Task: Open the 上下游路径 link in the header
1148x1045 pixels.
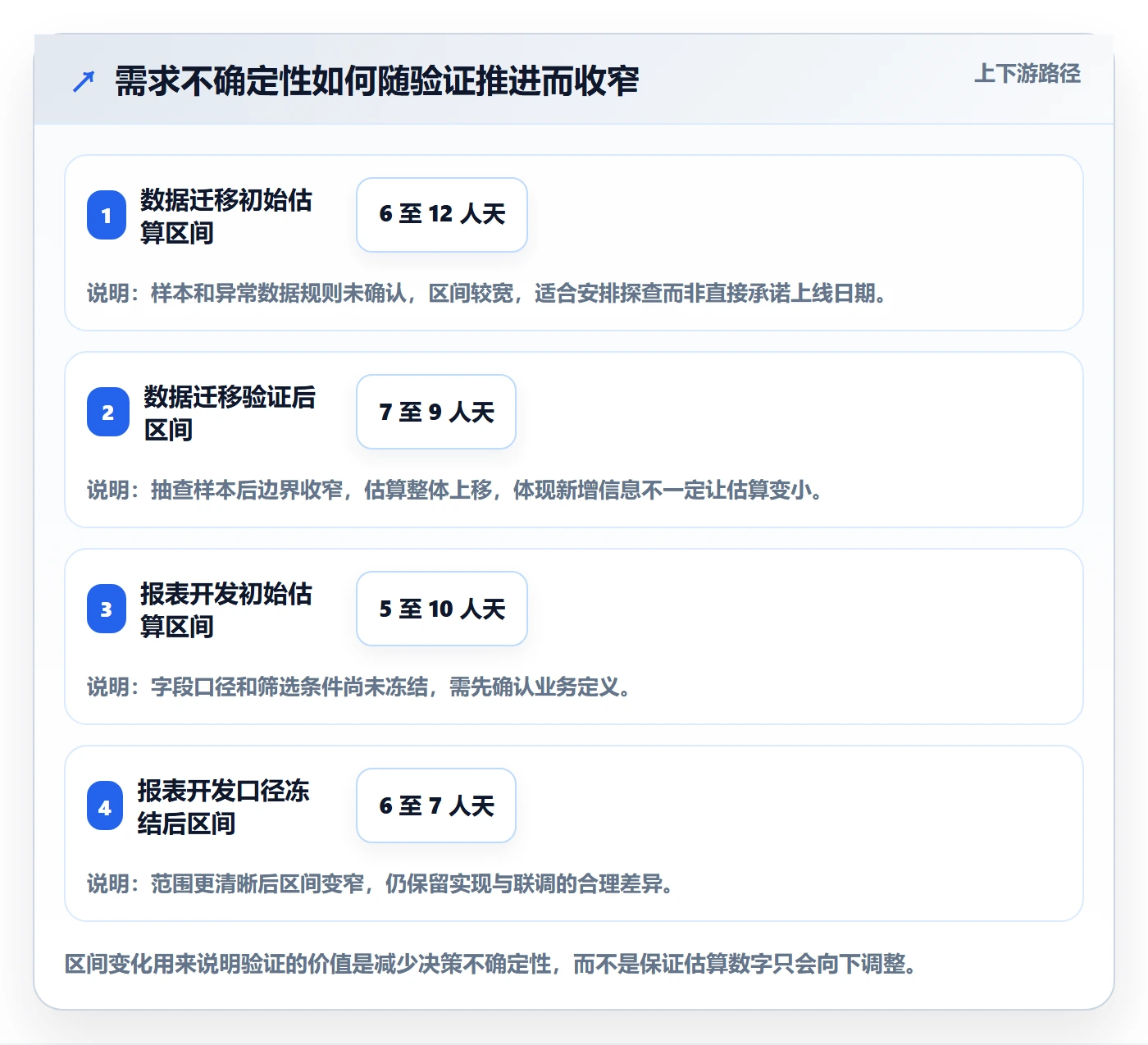Action: [1027, 73]
